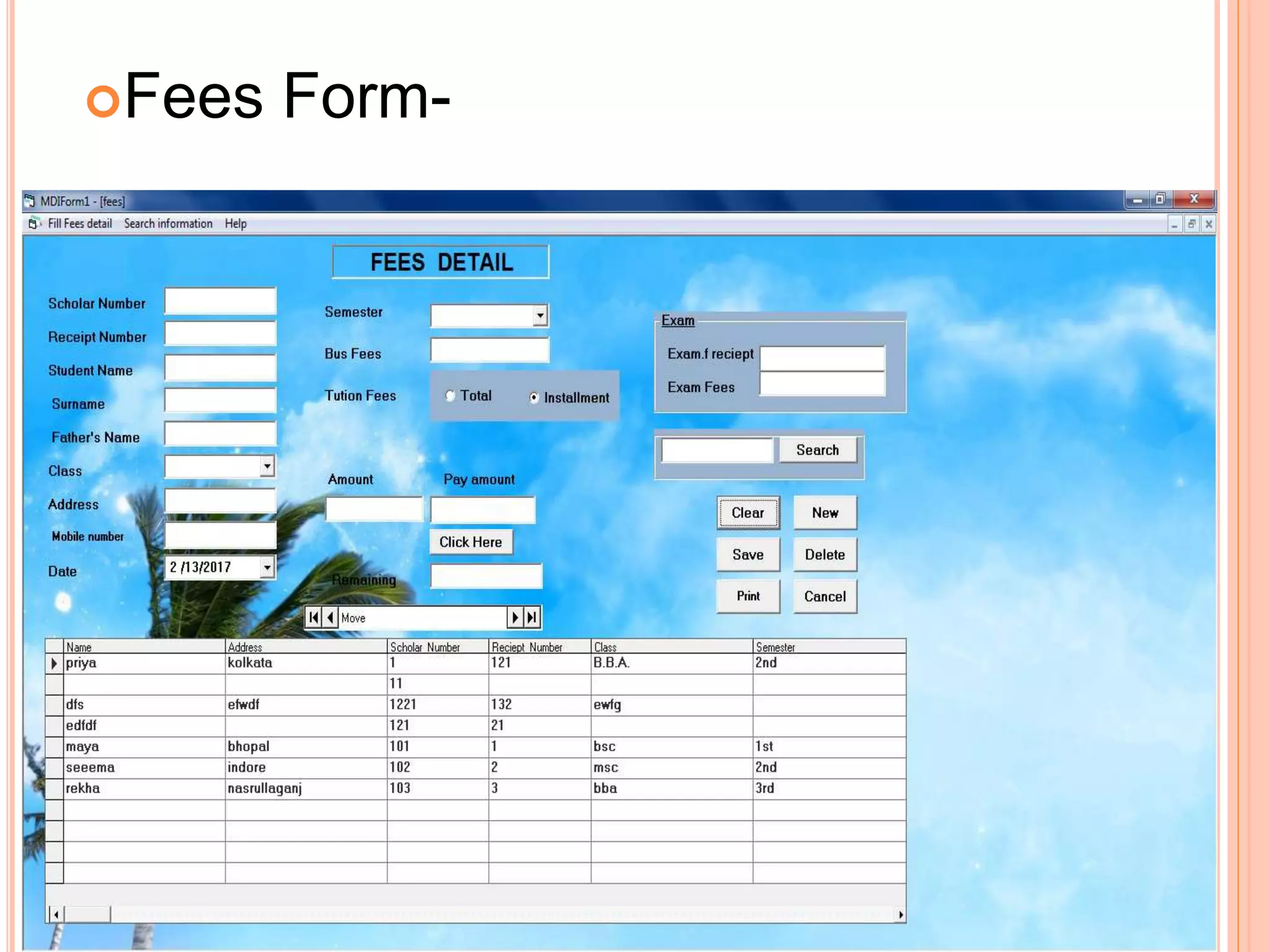Click grid scrollbar left arrow

click(x=56, y=914)
